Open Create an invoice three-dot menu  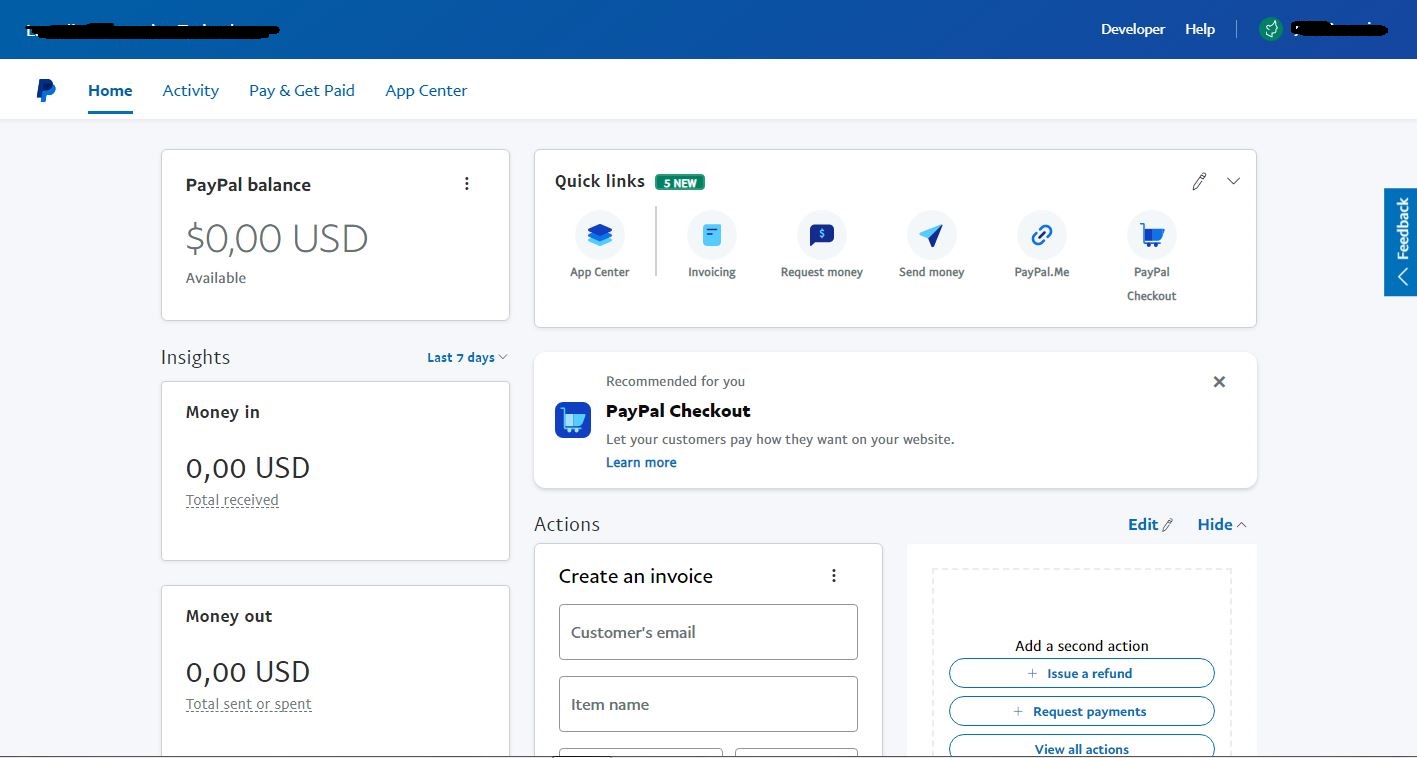[834, 576]
